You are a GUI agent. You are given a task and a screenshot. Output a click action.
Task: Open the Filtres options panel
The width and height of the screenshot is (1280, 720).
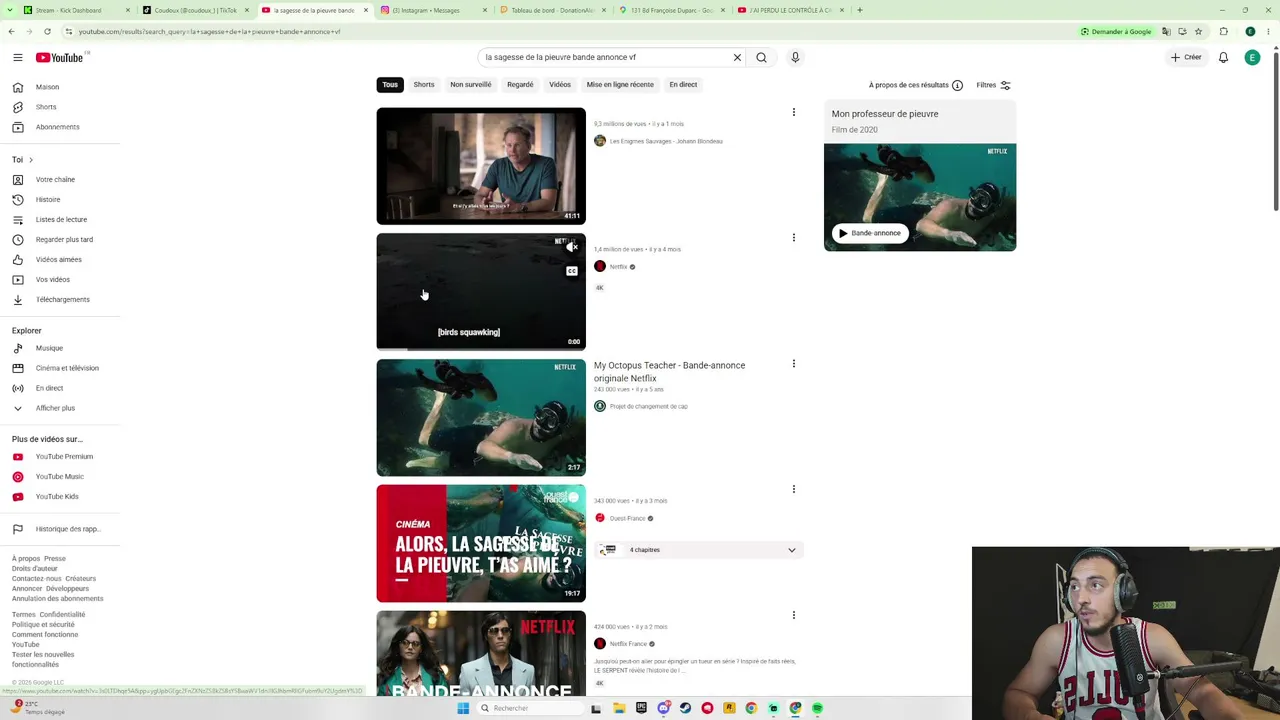pyautogui.click(x=994, y=85)
